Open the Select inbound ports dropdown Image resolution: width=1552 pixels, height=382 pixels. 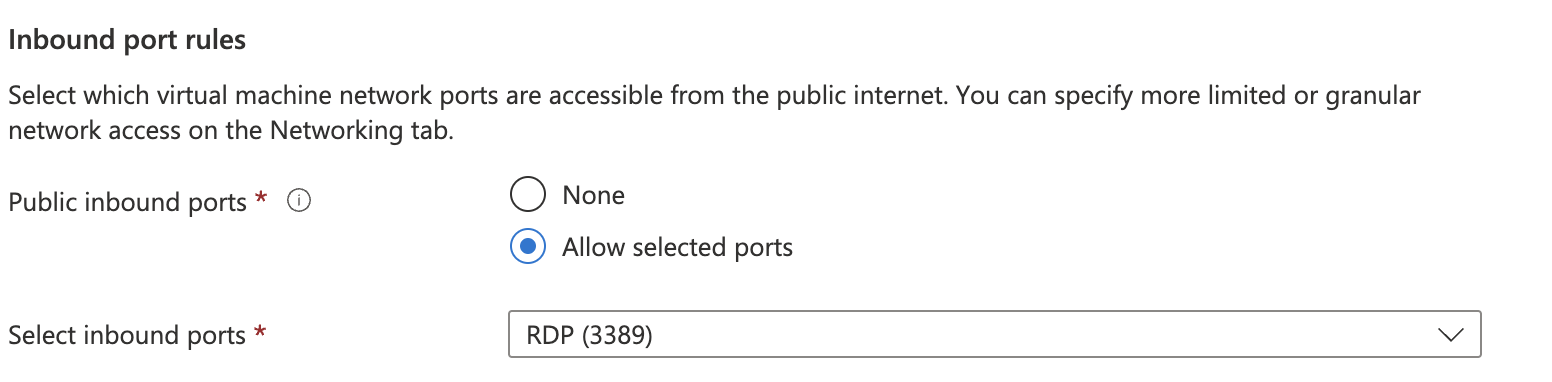[x=994, y=335]
